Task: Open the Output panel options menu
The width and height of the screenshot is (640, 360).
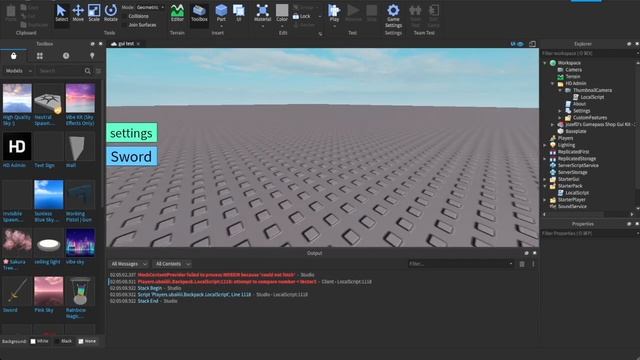Action: click(x=533, y=264)
